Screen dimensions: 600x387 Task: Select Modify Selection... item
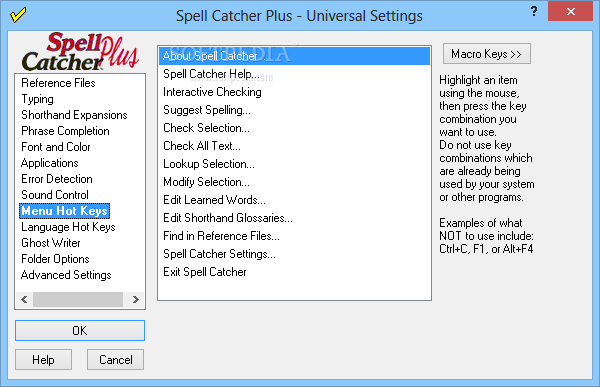click(294, 182)
